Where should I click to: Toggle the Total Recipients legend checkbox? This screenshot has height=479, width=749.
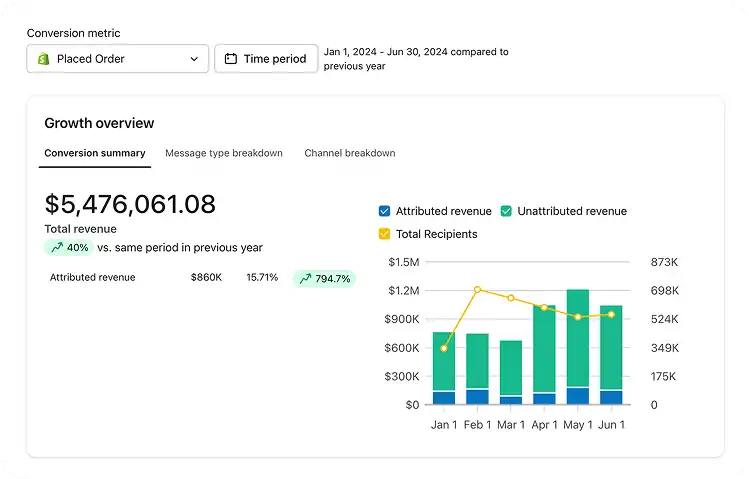pos(385,234)
